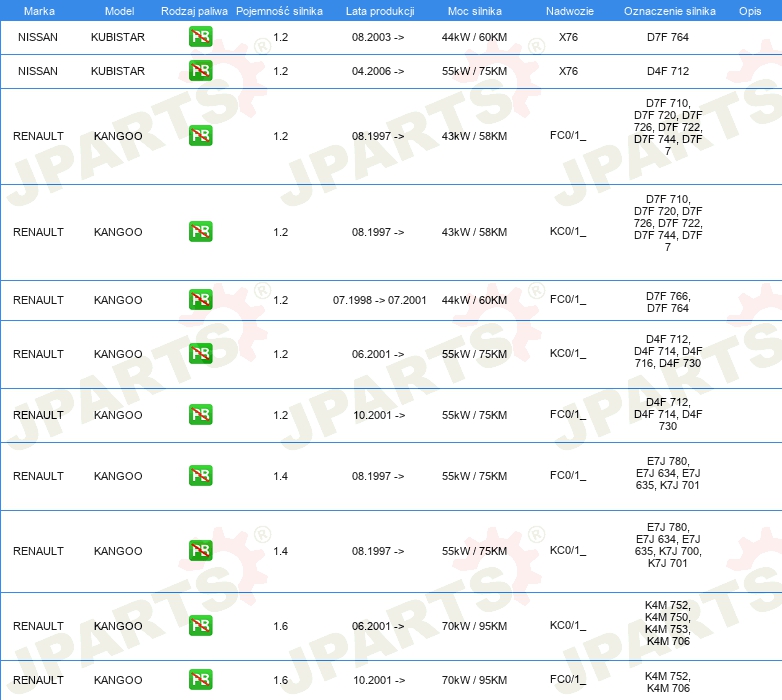Click production date 08.2003 ->
The image size is (782, 700).
(x=378, y=37)
